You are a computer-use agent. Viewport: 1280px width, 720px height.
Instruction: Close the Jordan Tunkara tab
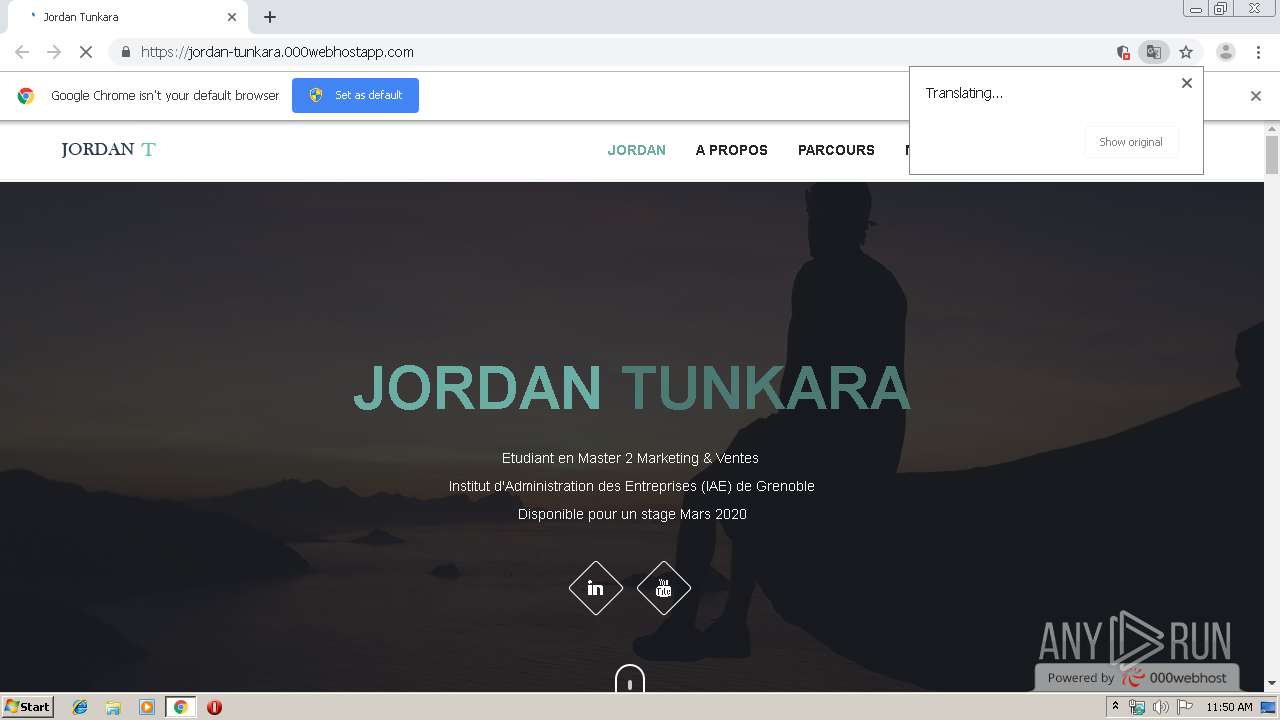(x=232, y=17)
